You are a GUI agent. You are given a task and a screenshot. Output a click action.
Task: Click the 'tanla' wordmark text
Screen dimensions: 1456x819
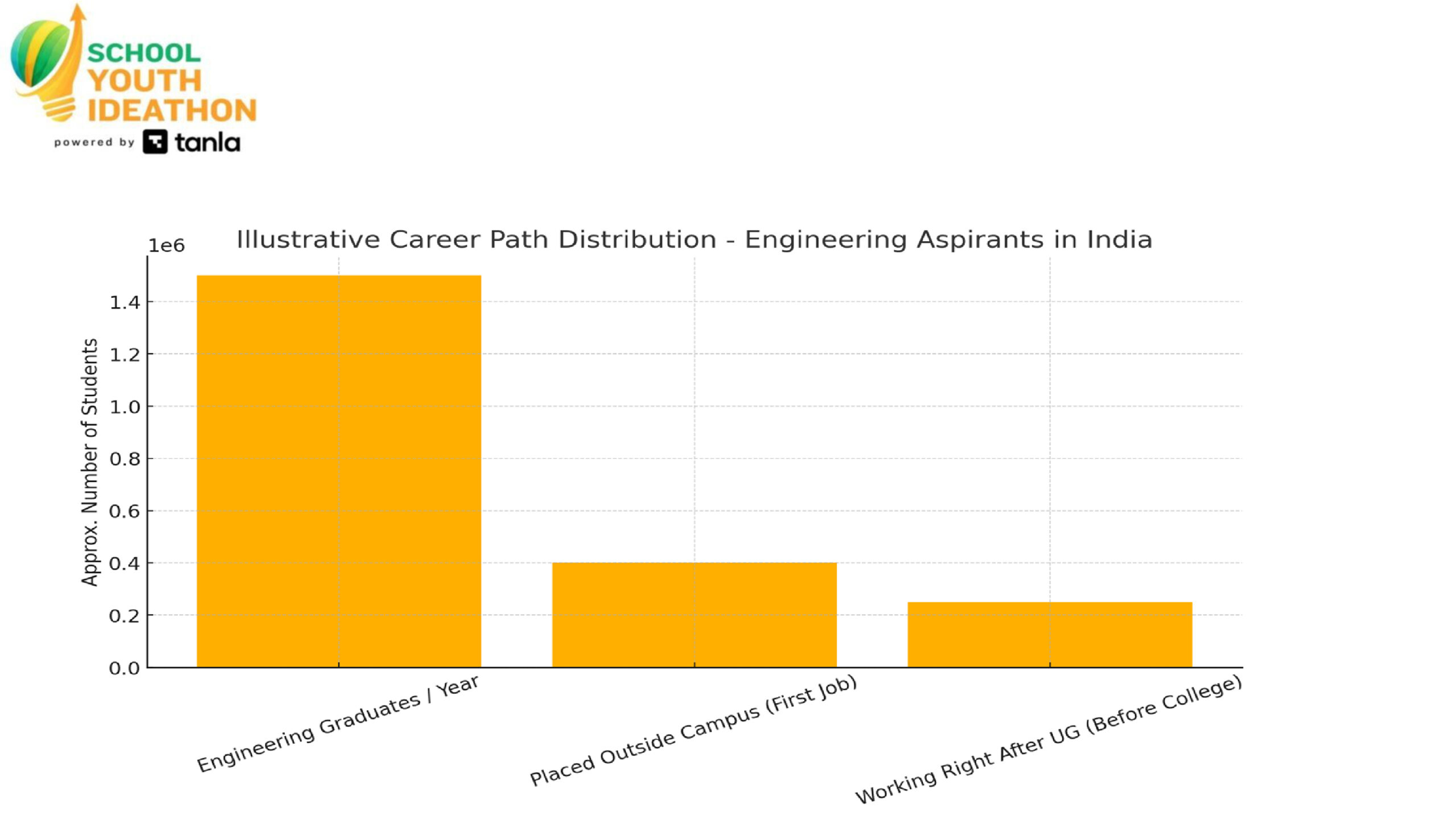coord(207,143)
